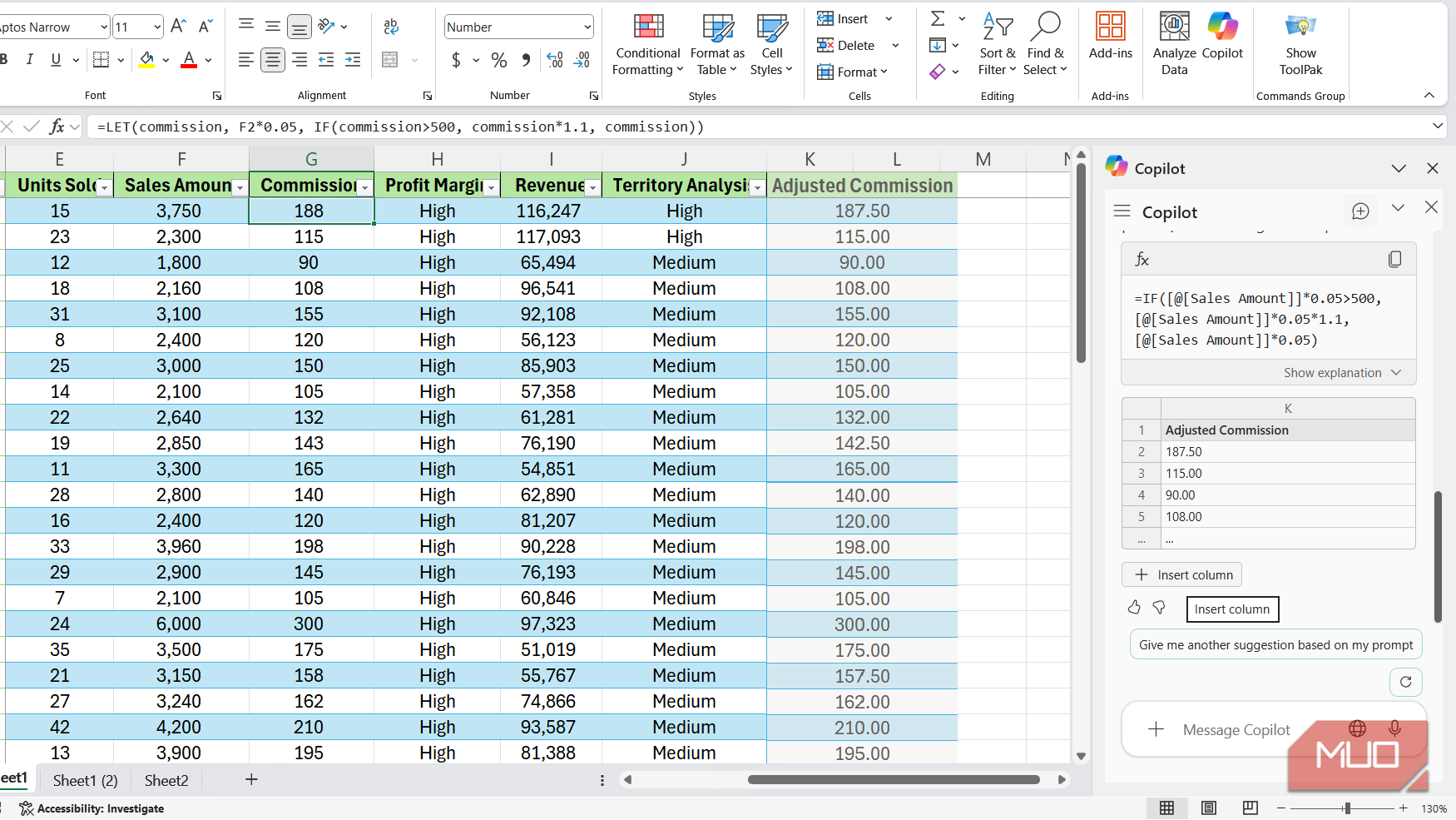Switch to Page Layout view

1209,808
